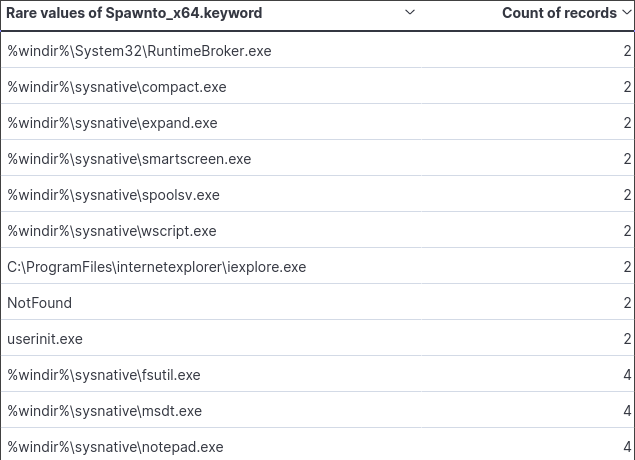Click the internetexplorer\iexplore.exe path cell
The image size is (635, 460).
click(156, 267)
